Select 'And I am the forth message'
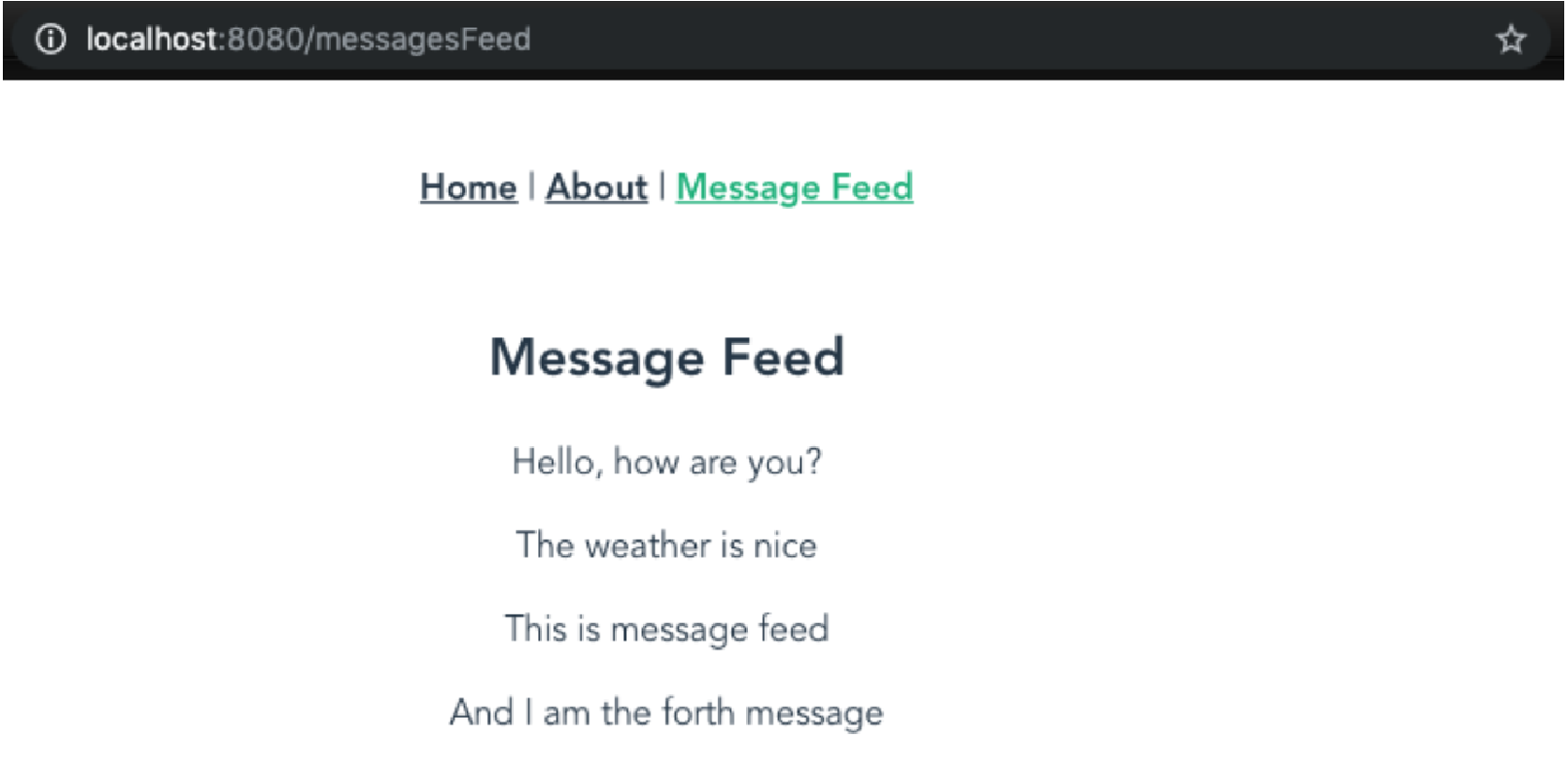Viewport: 1568px width, 761px height. pyautogui.click(x=666, y=712)
